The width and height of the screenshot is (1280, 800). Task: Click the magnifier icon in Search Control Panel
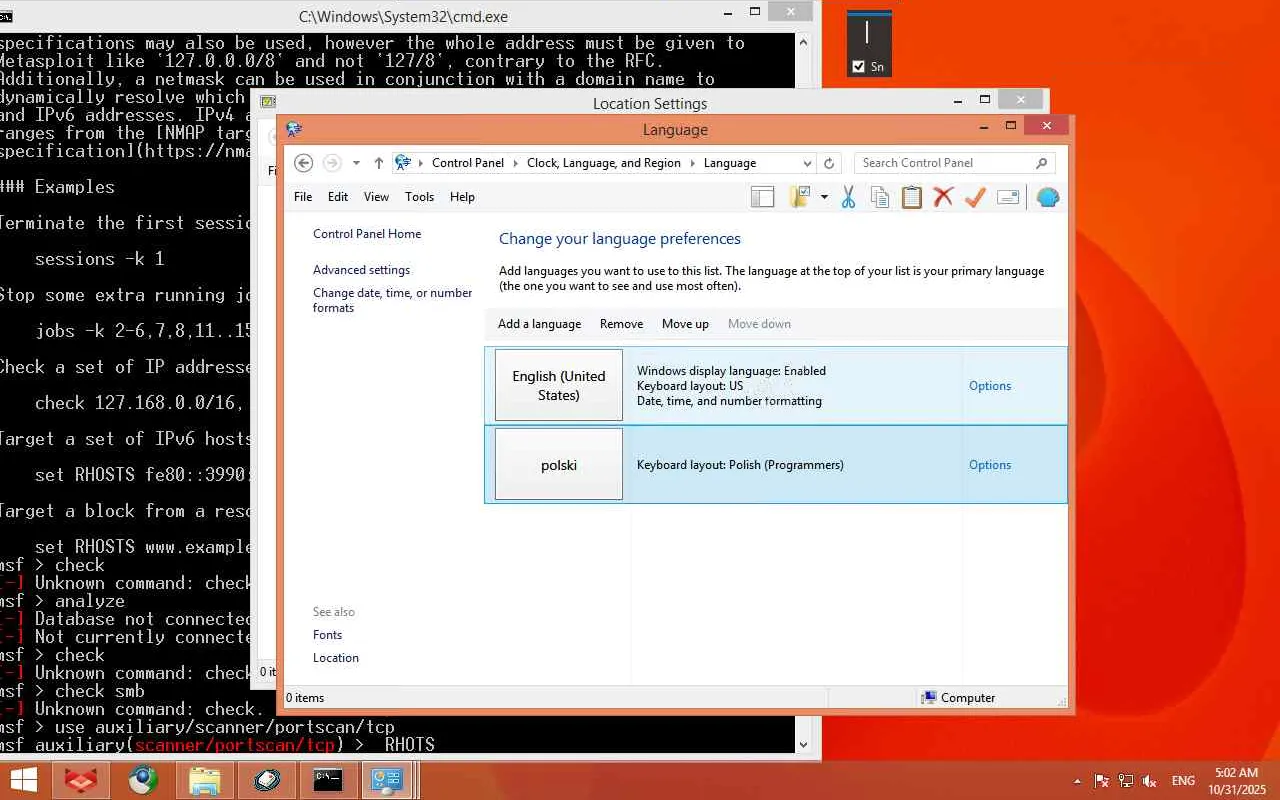pos(1041,163)
